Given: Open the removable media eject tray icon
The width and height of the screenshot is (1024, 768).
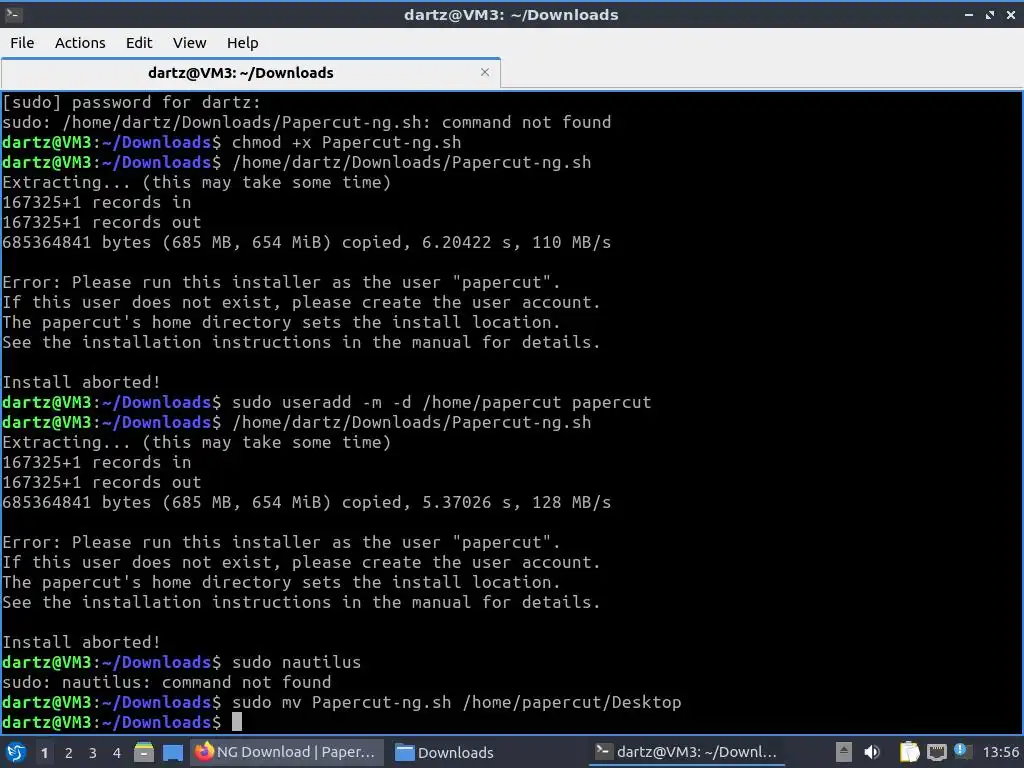Looking at the screenshot, I should coord(844,752).
